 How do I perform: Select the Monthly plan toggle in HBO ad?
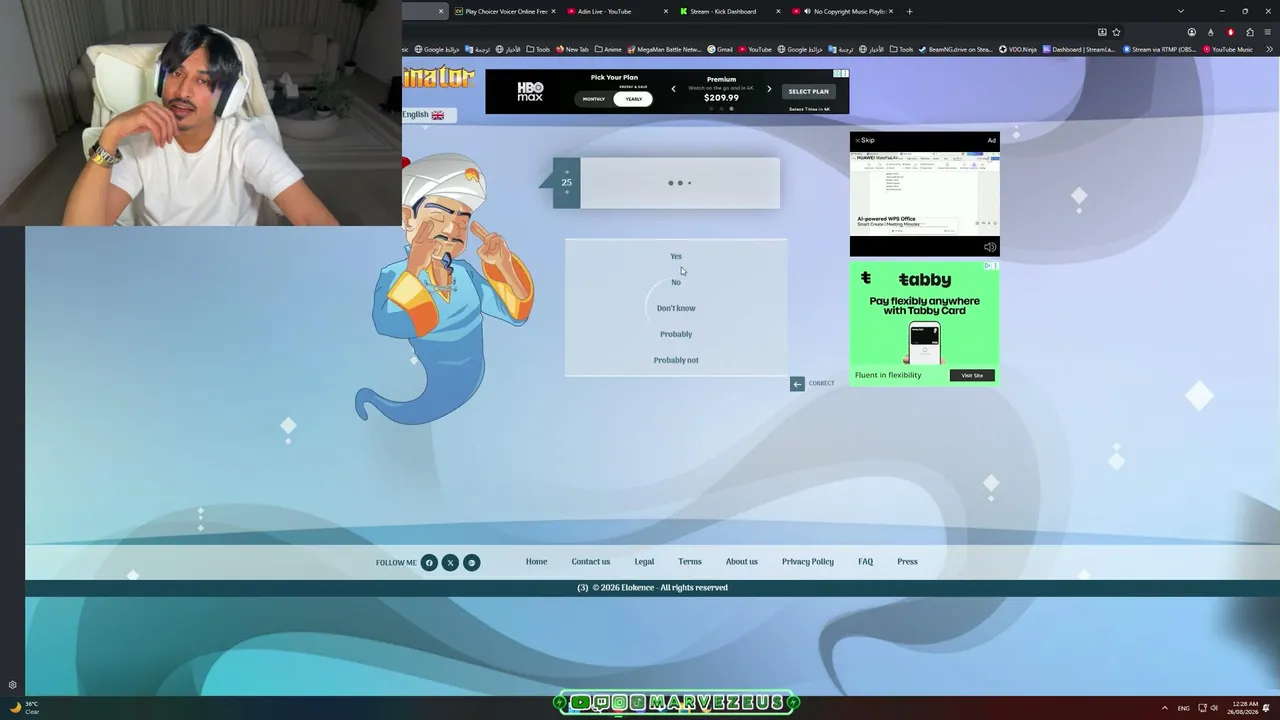(x=594, y=99)
